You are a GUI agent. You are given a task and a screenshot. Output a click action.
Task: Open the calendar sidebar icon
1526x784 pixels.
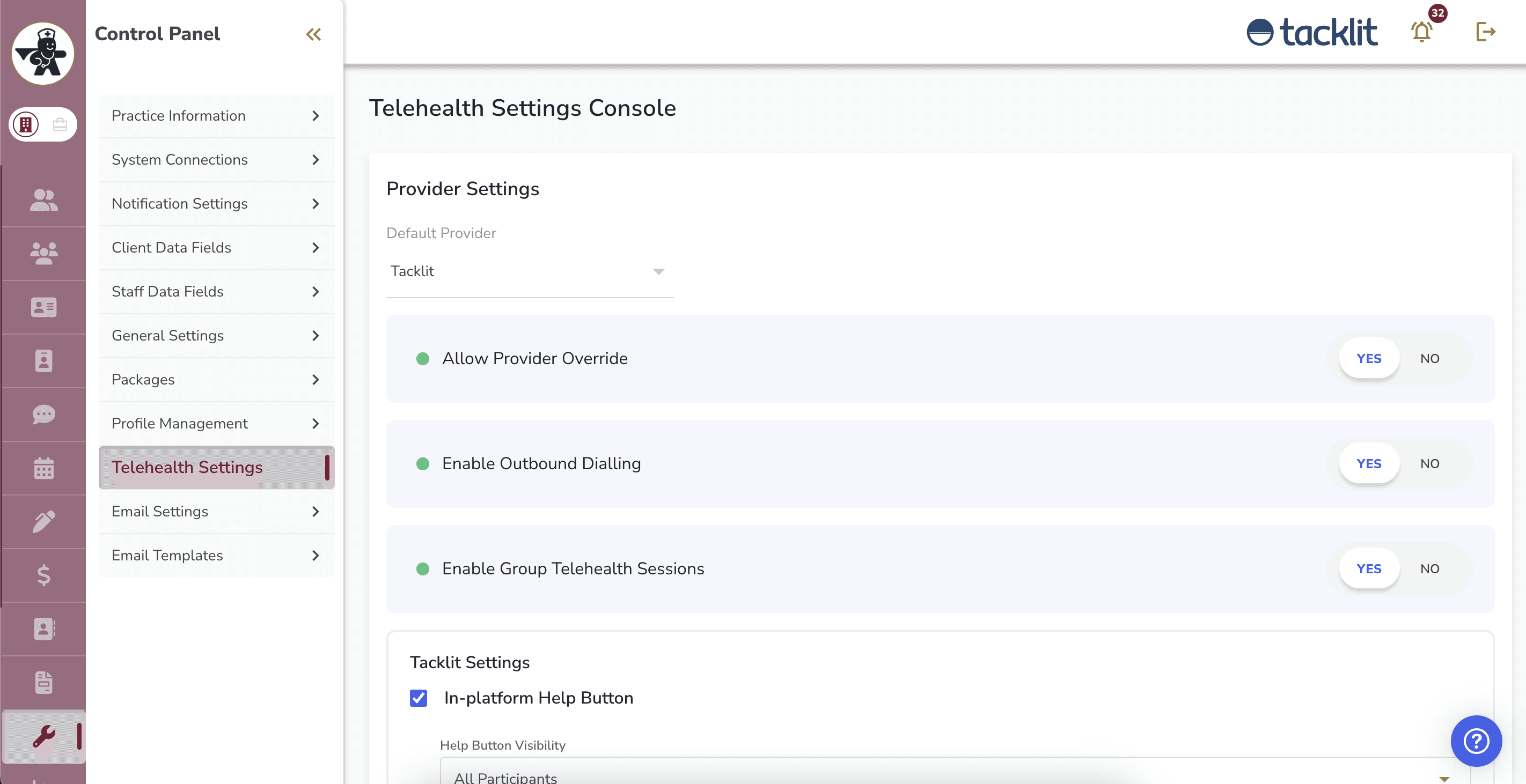[x=44, y=468]
